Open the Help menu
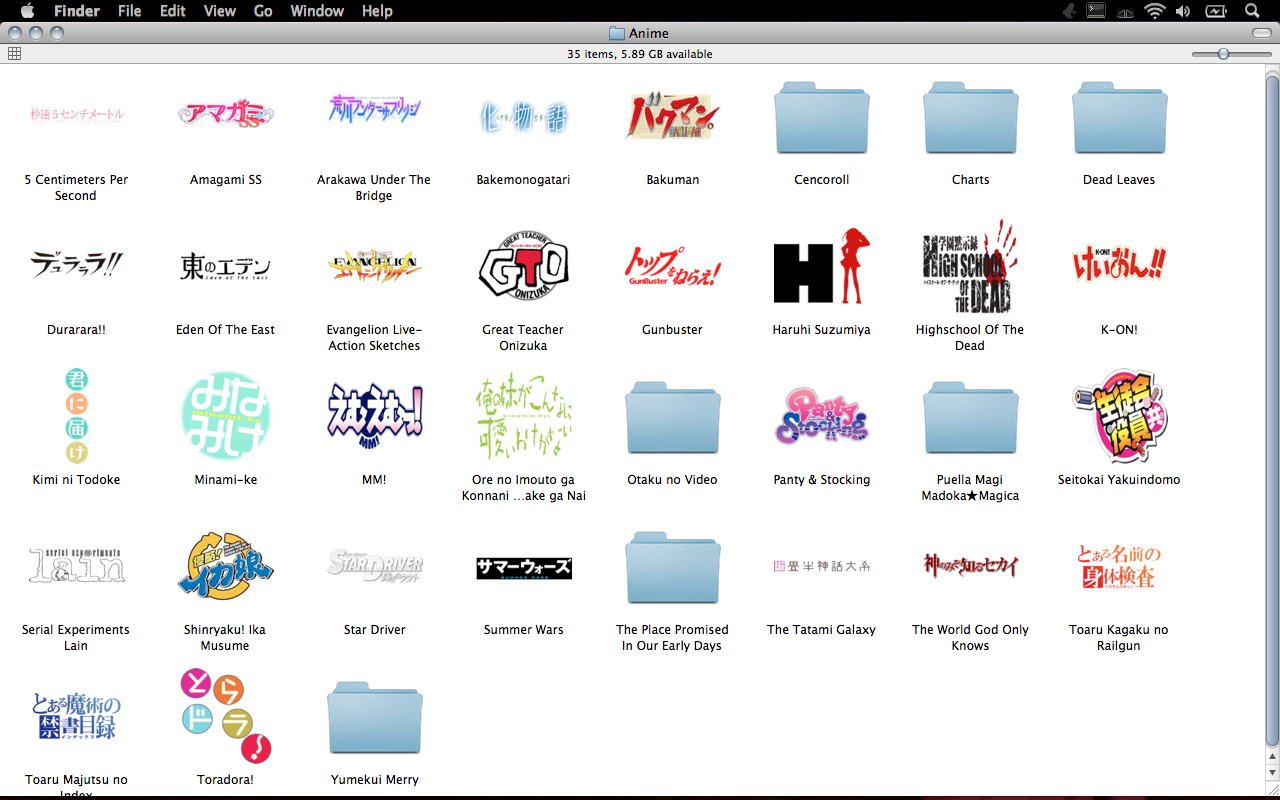1280x800 pixels. [x=377, y=11]
